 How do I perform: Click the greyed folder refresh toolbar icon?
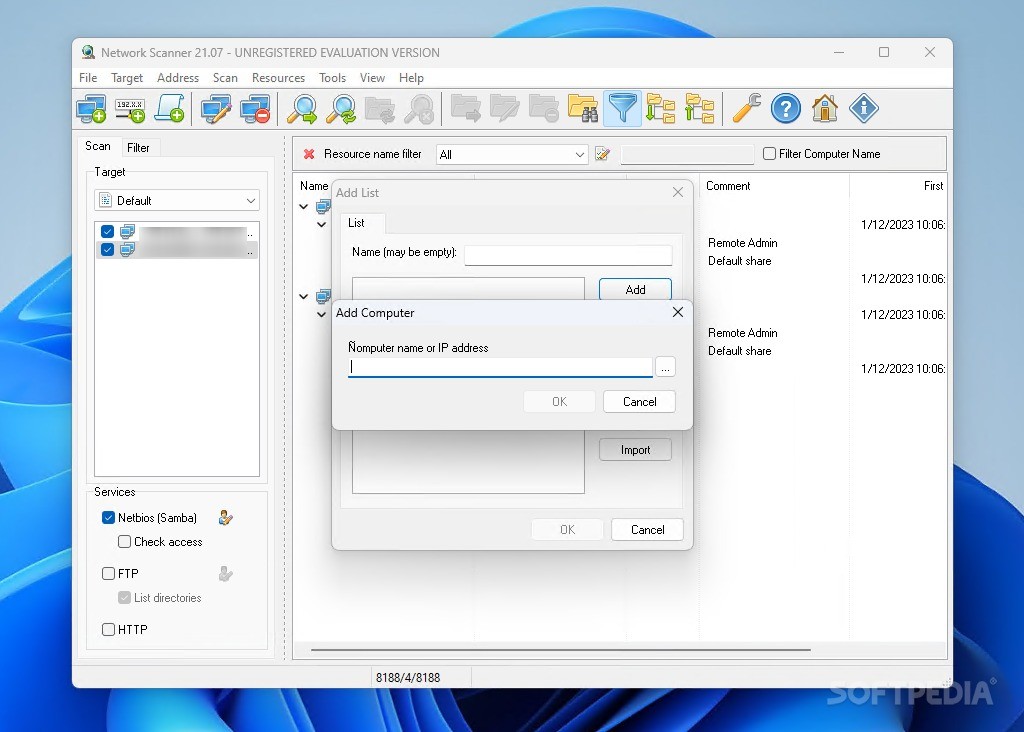tap(380, 108)
